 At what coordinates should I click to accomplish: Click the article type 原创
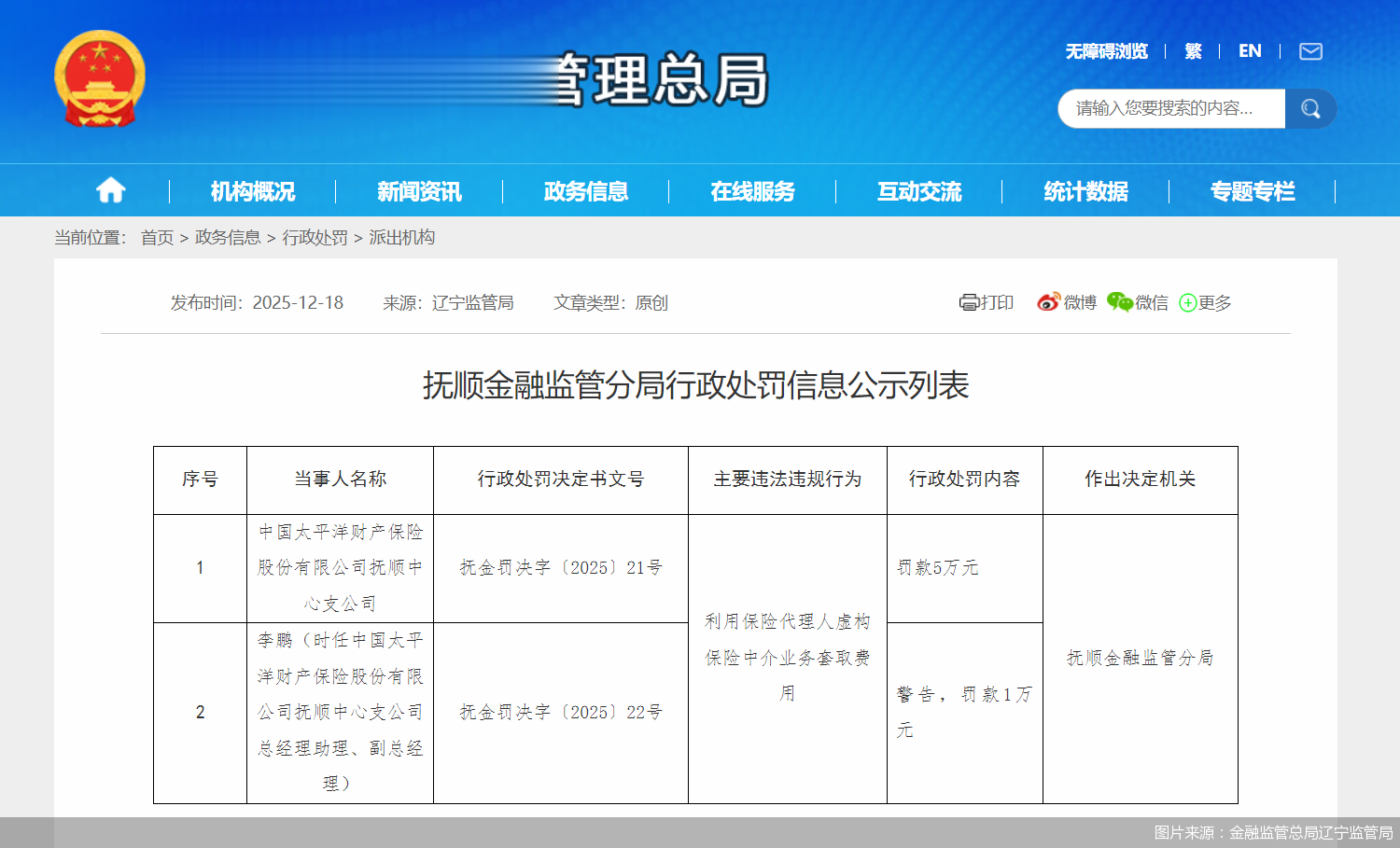pos(651,302)
